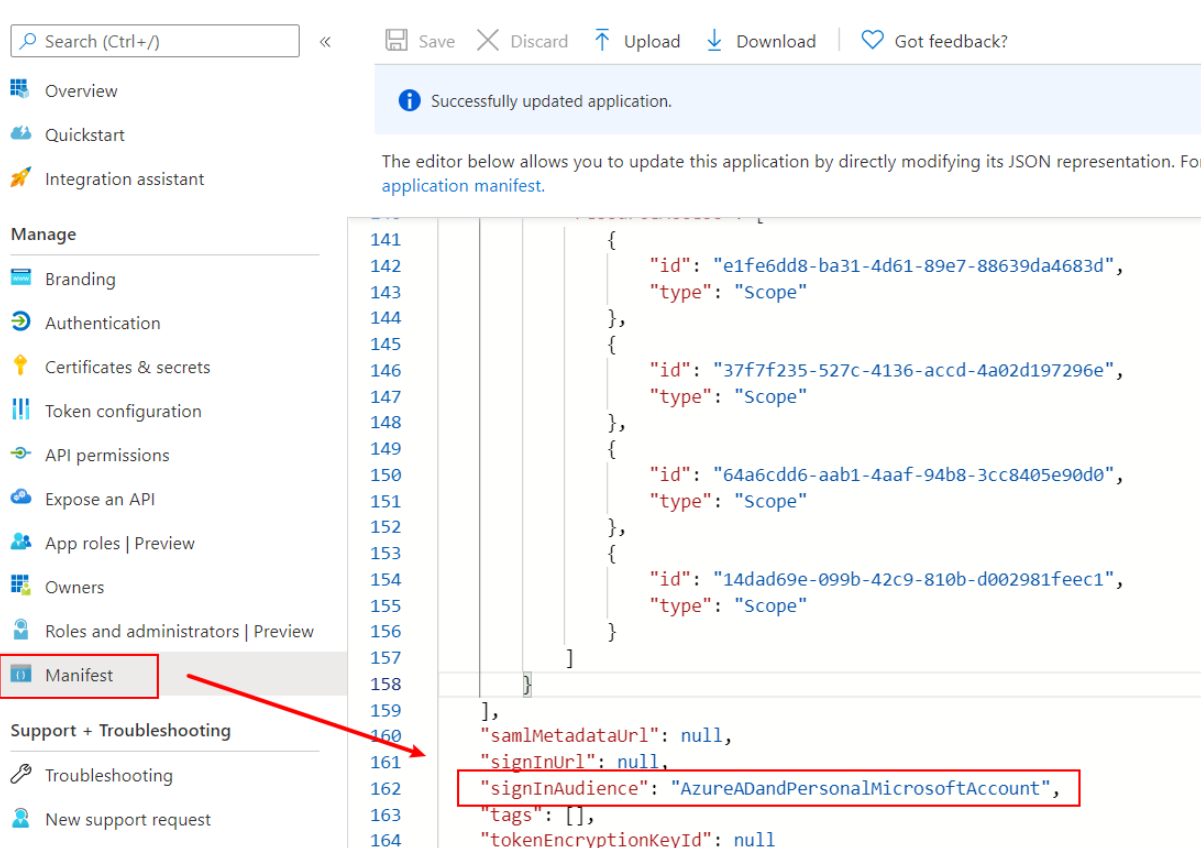Open the Quickstart menu item

[x=85, y=135]
